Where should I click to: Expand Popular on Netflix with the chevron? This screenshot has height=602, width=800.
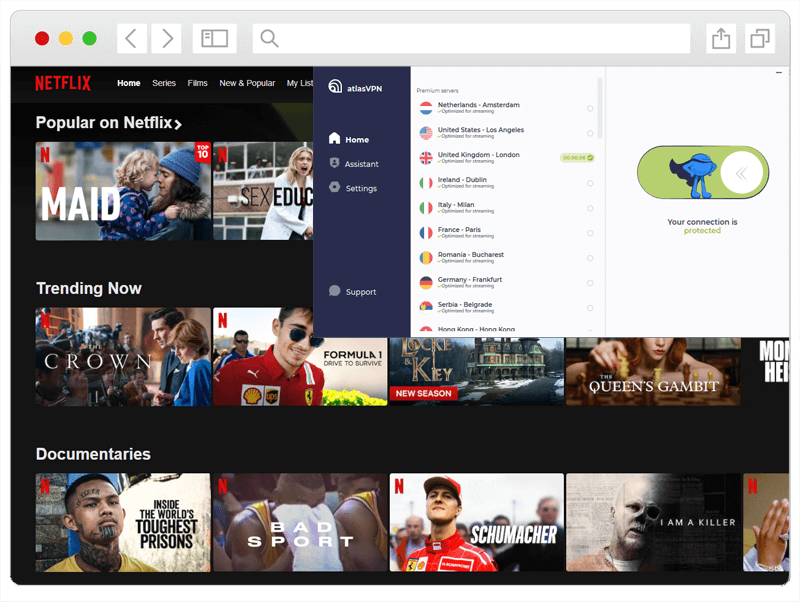(x=178, y=124)
